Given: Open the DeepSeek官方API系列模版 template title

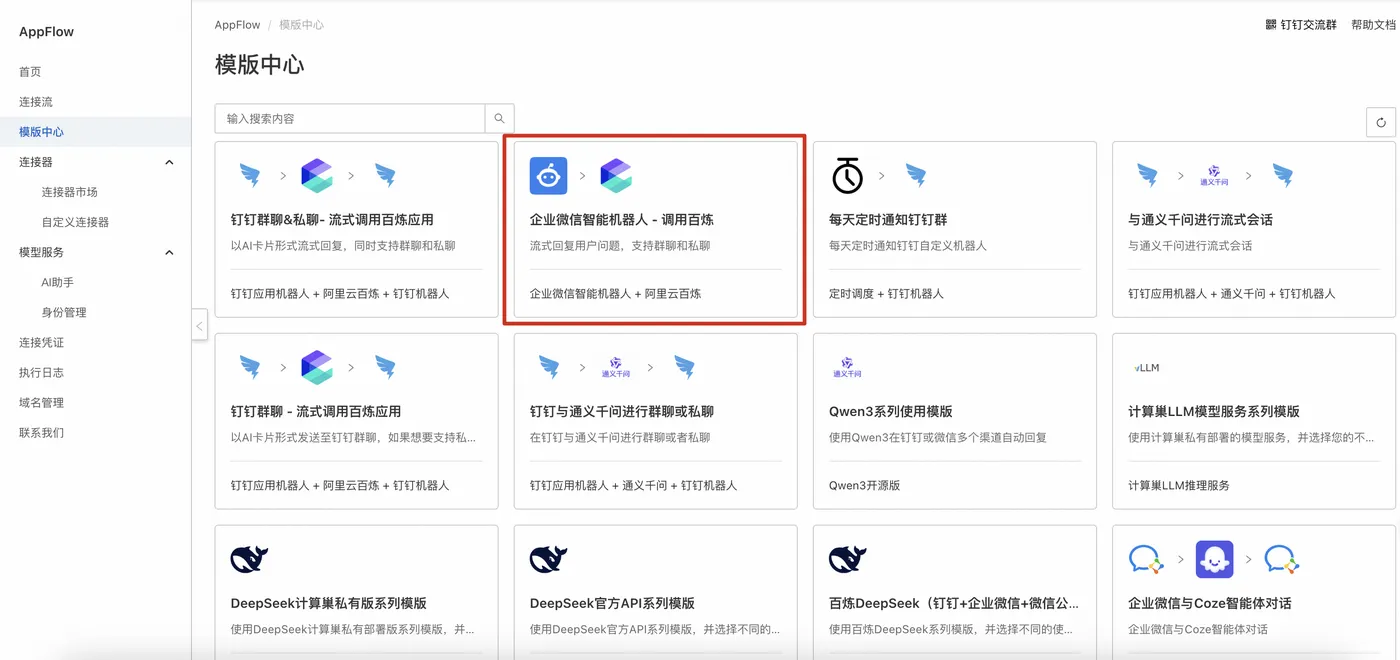Looking at the screenshot, I should [x=612, y=603].
